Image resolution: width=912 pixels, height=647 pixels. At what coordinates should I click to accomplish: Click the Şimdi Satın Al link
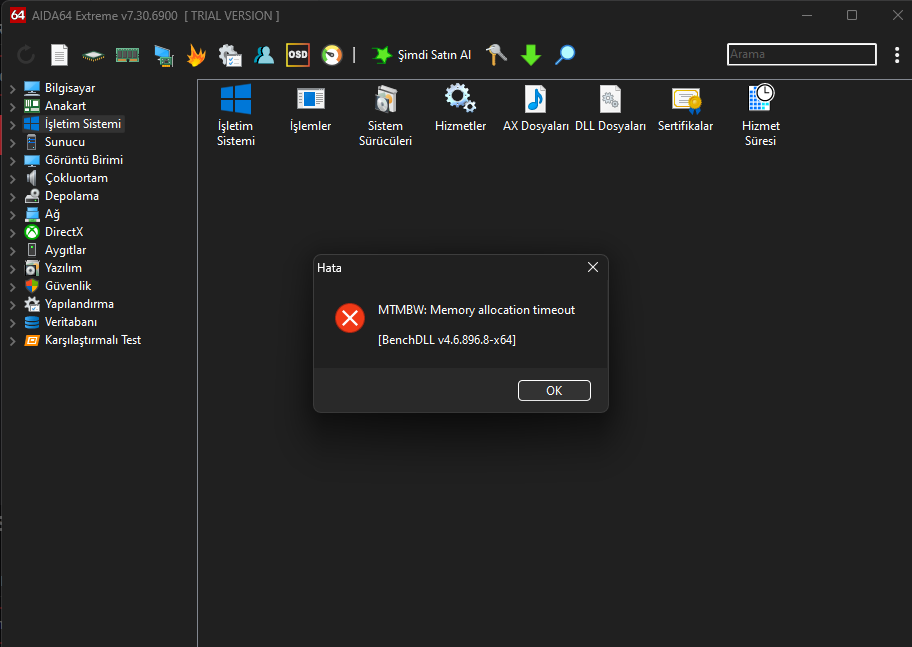pos(434,55)
